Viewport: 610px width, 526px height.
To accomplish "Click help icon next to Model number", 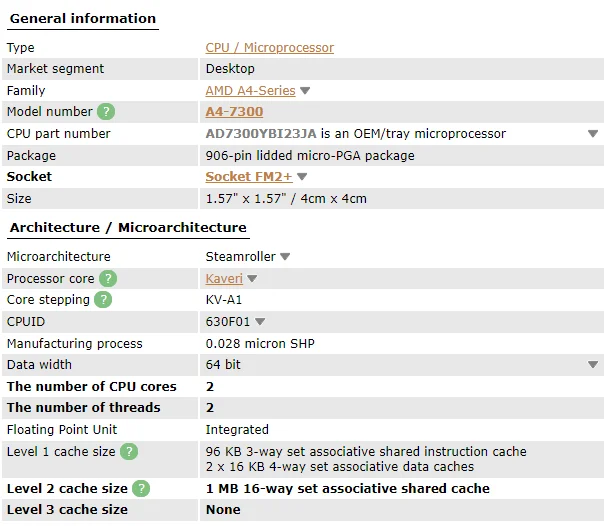I will (x=106, y=112).
